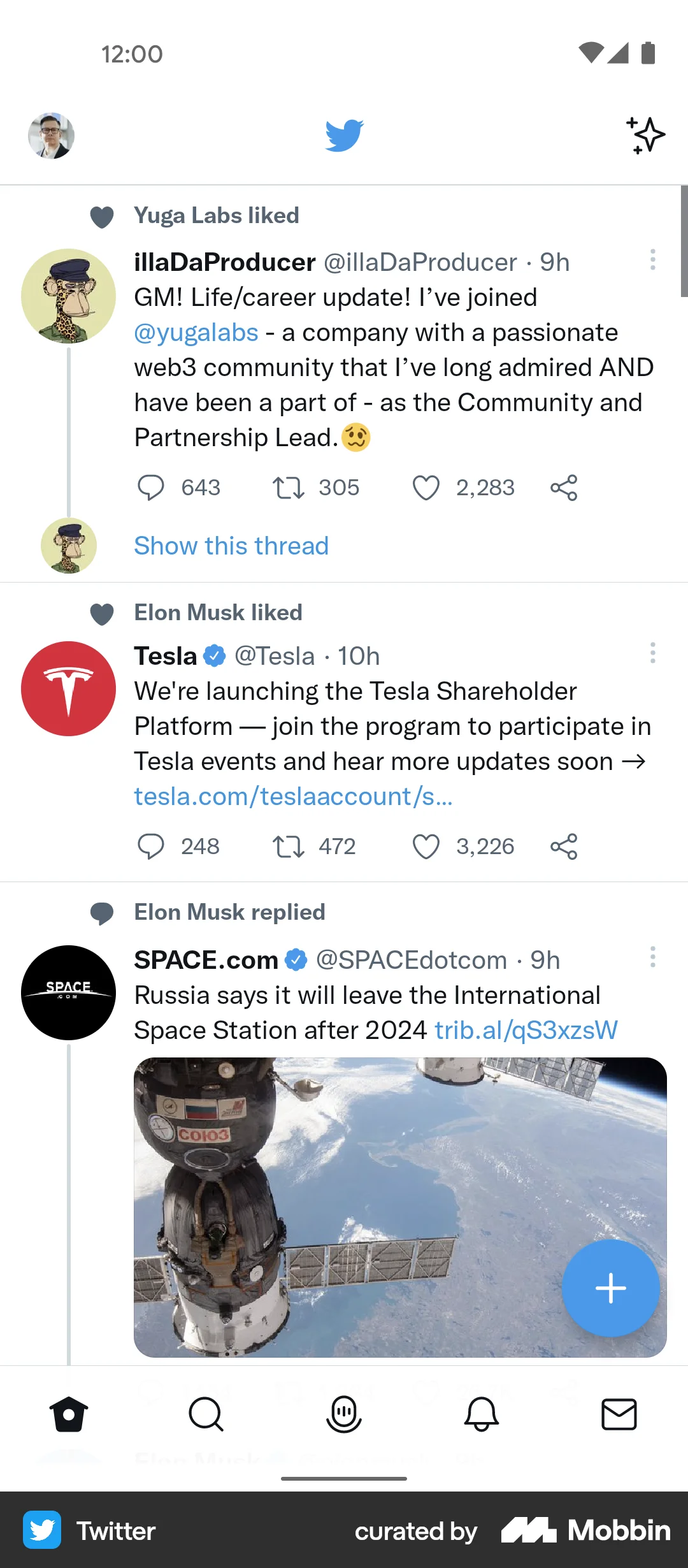
Task: Open more options on illaDaProducer's tweet
Action: point(652,260)
